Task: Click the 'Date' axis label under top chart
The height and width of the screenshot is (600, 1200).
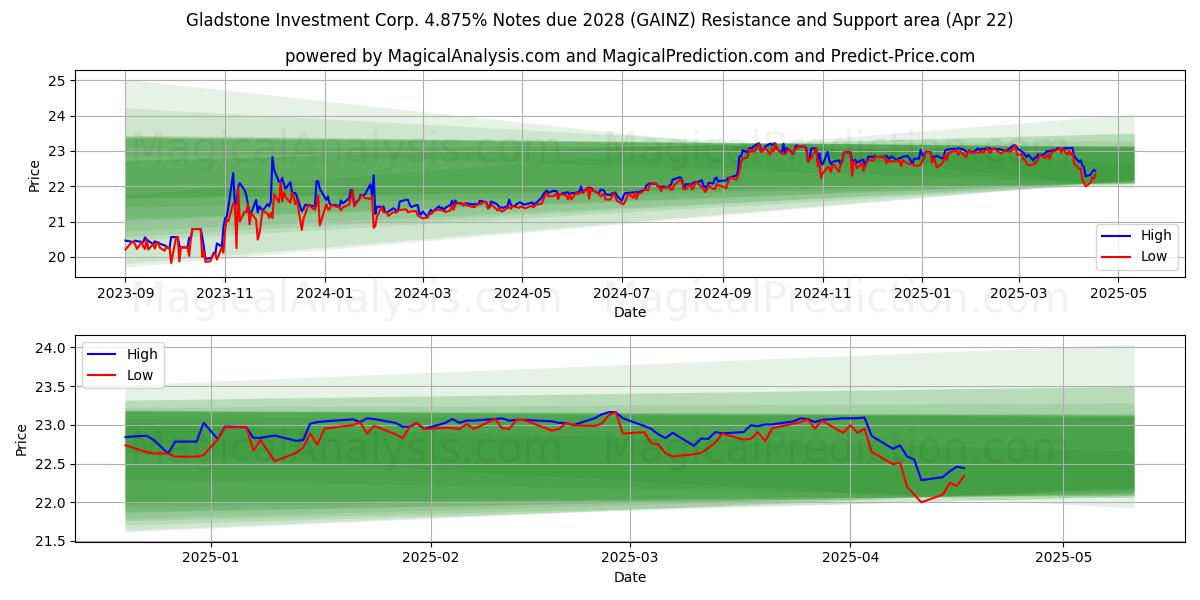Action: coord(630,312)
